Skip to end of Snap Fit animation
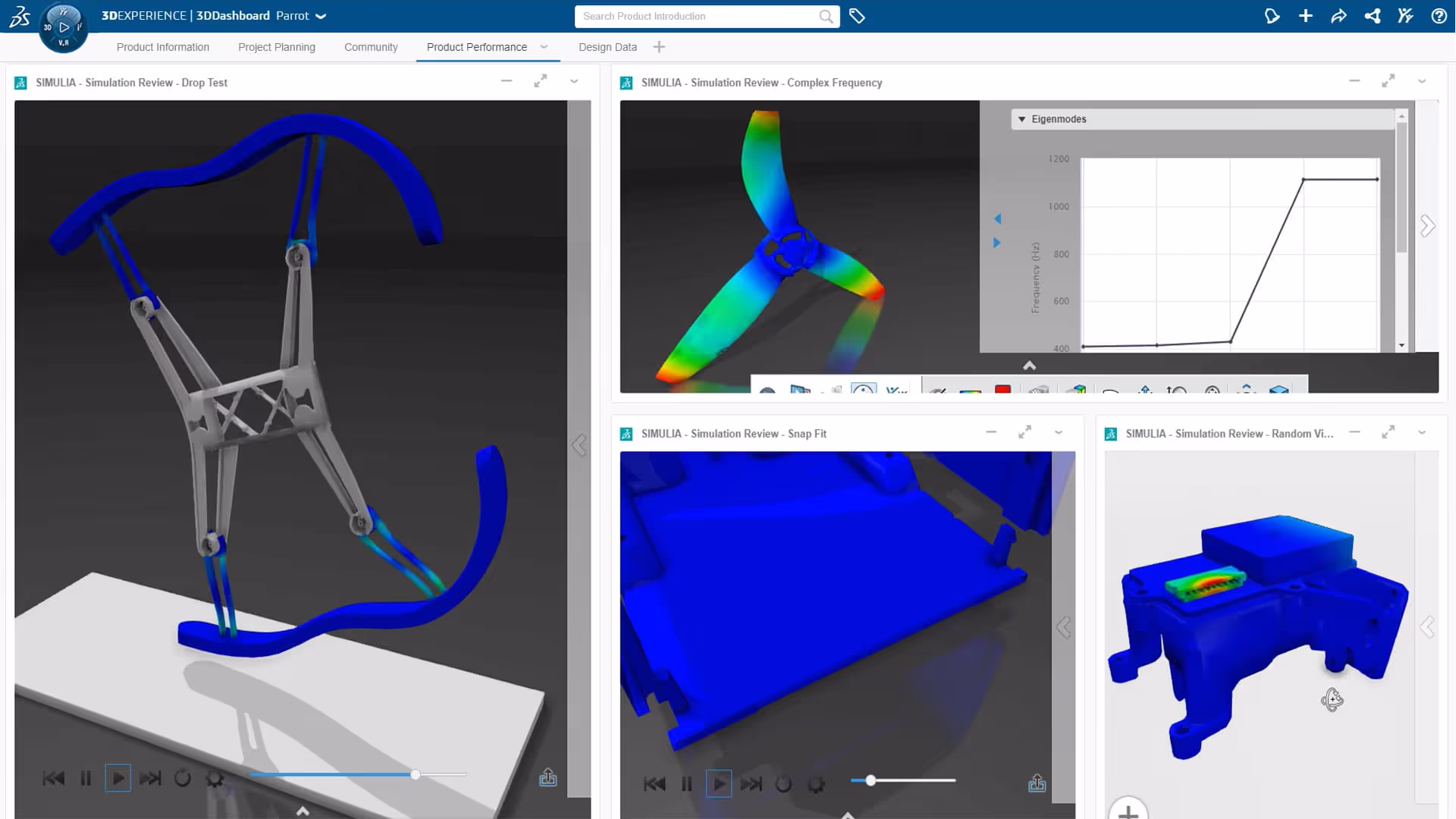Image resolution: width=1456 pixels, height=819 pixels. (751, 783)
